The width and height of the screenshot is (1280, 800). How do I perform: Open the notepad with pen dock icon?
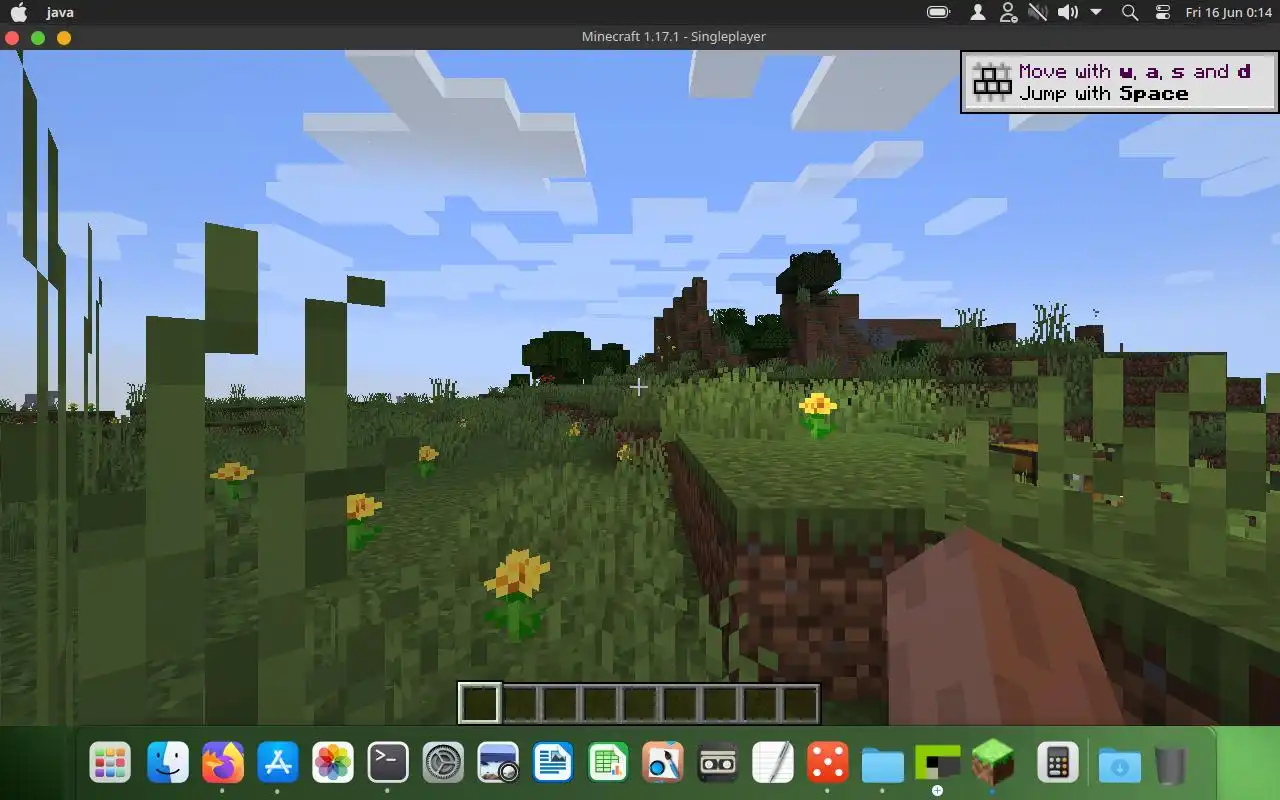[x=773, y=764]
